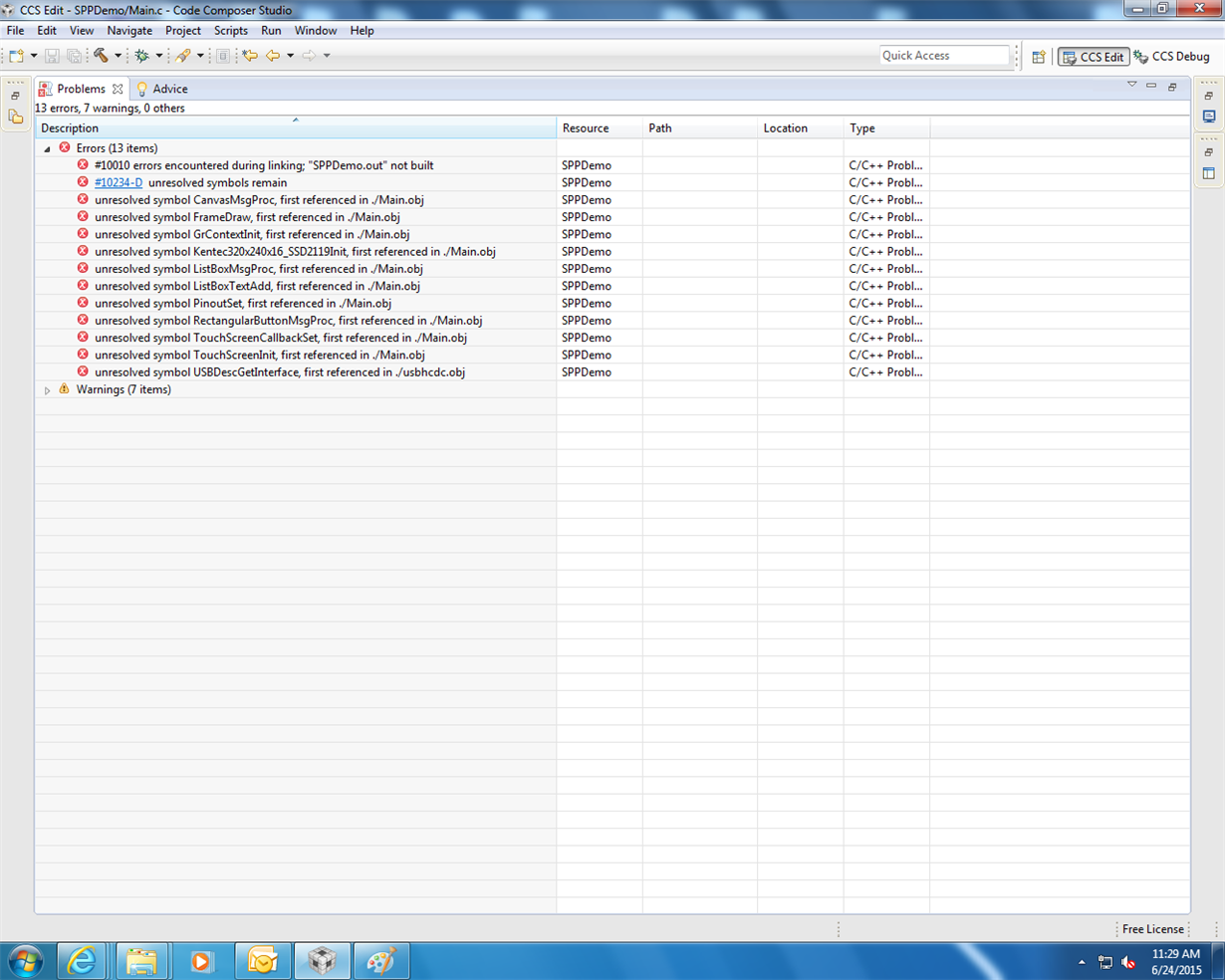Open the Help menu
Viewport: 1225px width, 980px height.
tap(363, 31)
